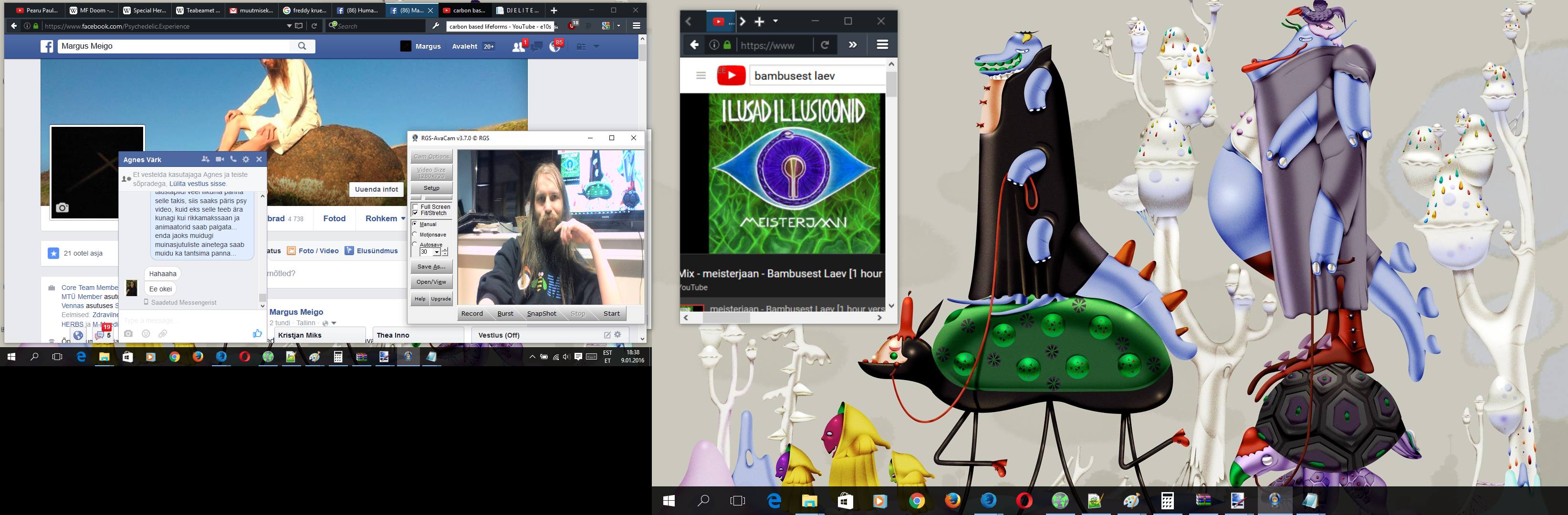Select Motionsave radio button
Screen dimensions: 1568x515
[415, 234]
